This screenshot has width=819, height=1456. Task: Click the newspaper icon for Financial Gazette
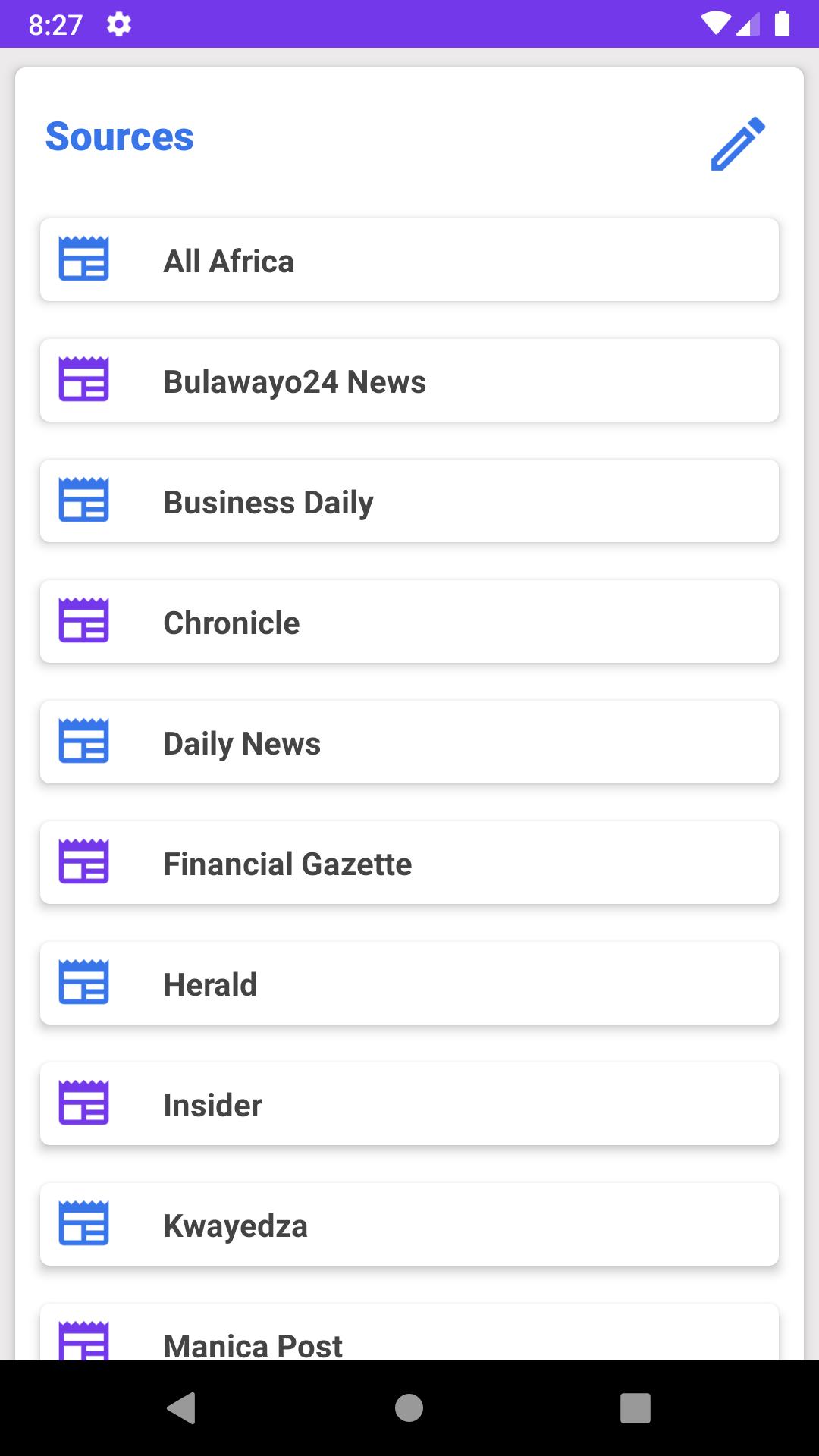pyautogui.click(x=84, y=861)
